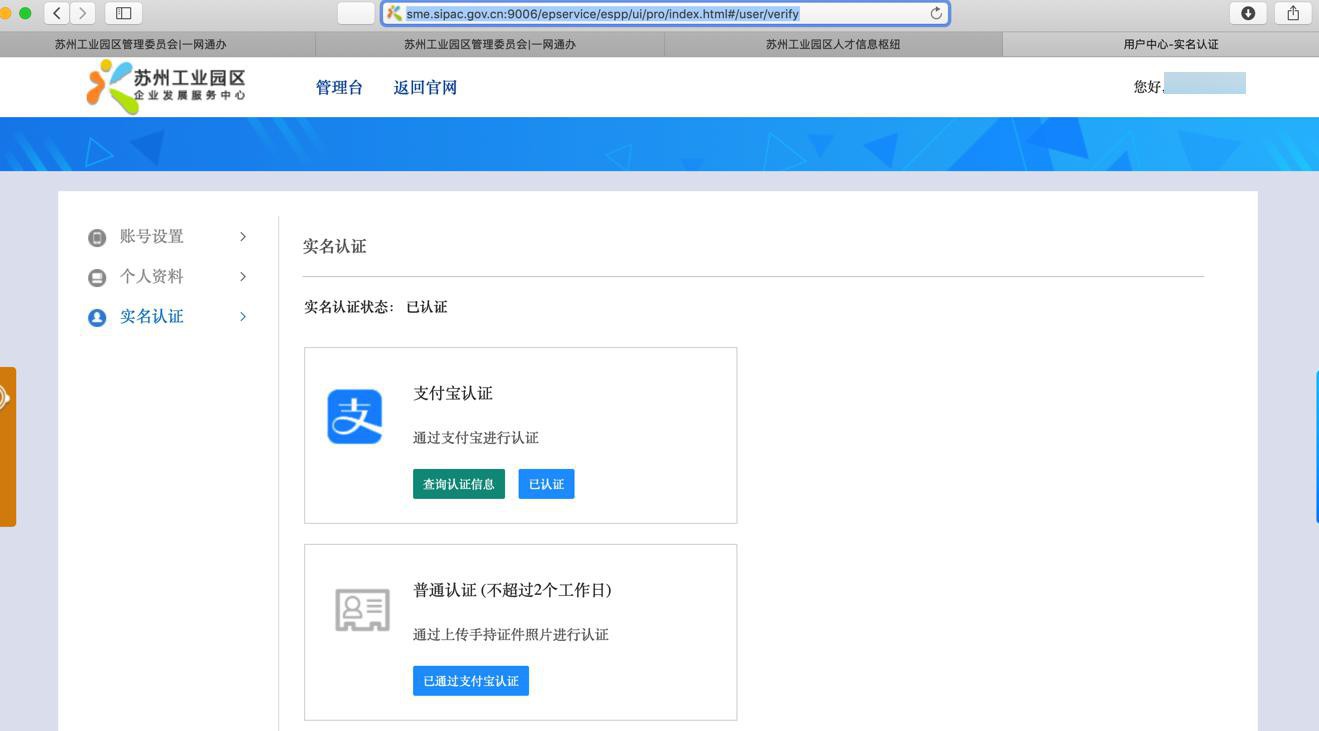The width and height of the screenshot is (1319, 731).
Task: Click the 您好 user greeting
Action: (x=1148, y=87)
